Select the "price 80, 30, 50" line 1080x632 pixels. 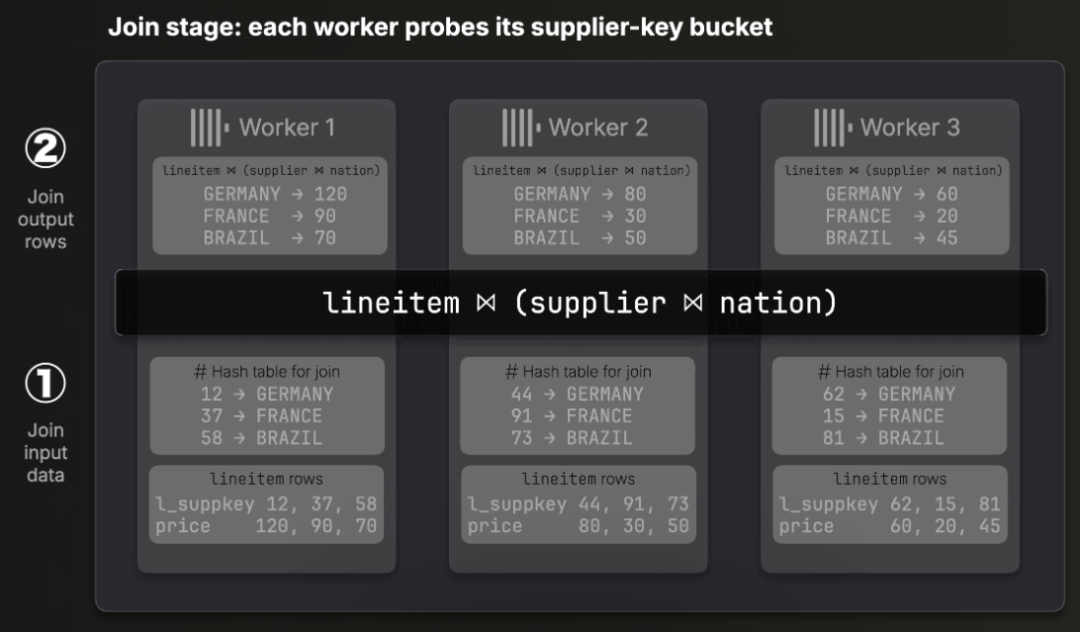pos(579,526)
